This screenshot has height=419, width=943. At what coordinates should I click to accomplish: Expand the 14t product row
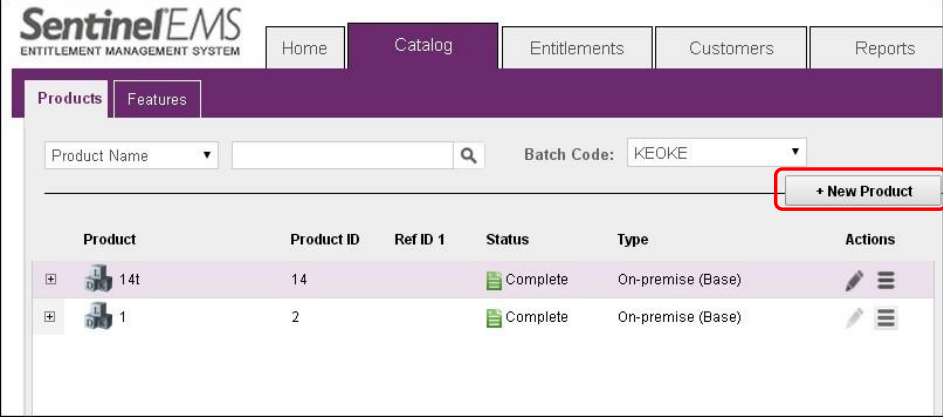pyautogui.click(x=51, y=280)
